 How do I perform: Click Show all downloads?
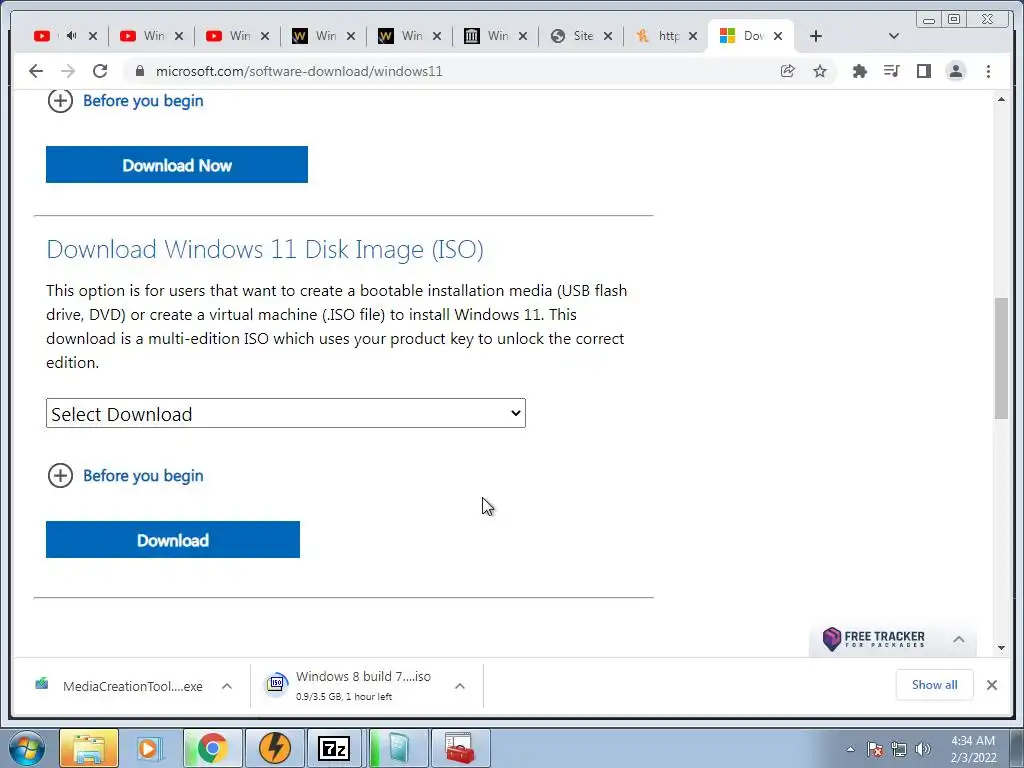pos(935,684)
